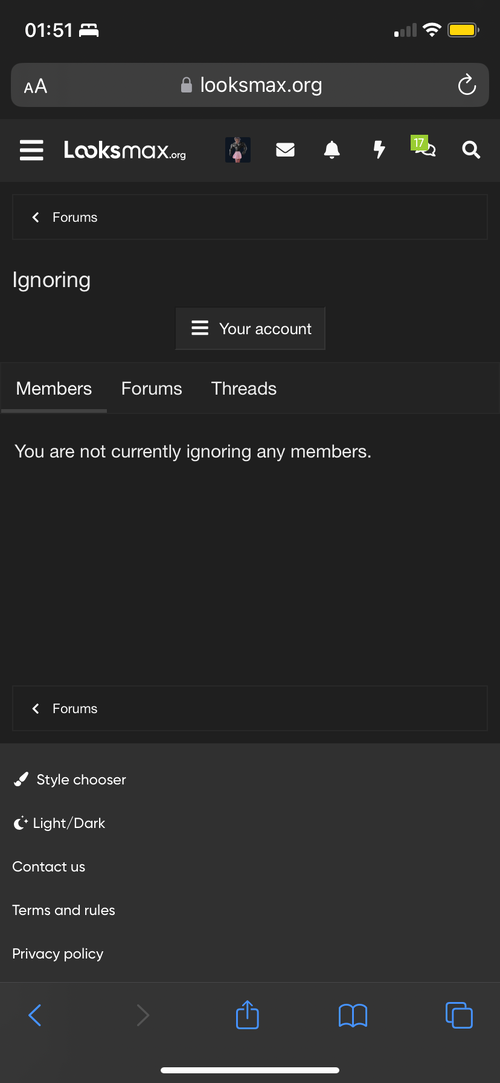Open chat icon with 17 badge

point(424,146)
